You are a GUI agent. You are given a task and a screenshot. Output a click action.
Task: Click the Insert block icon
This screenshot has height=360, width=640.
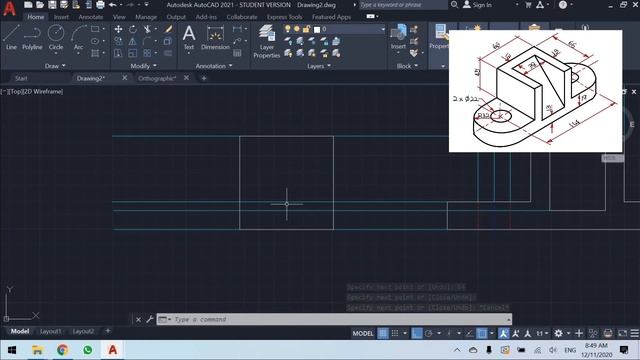pos(398,37)
